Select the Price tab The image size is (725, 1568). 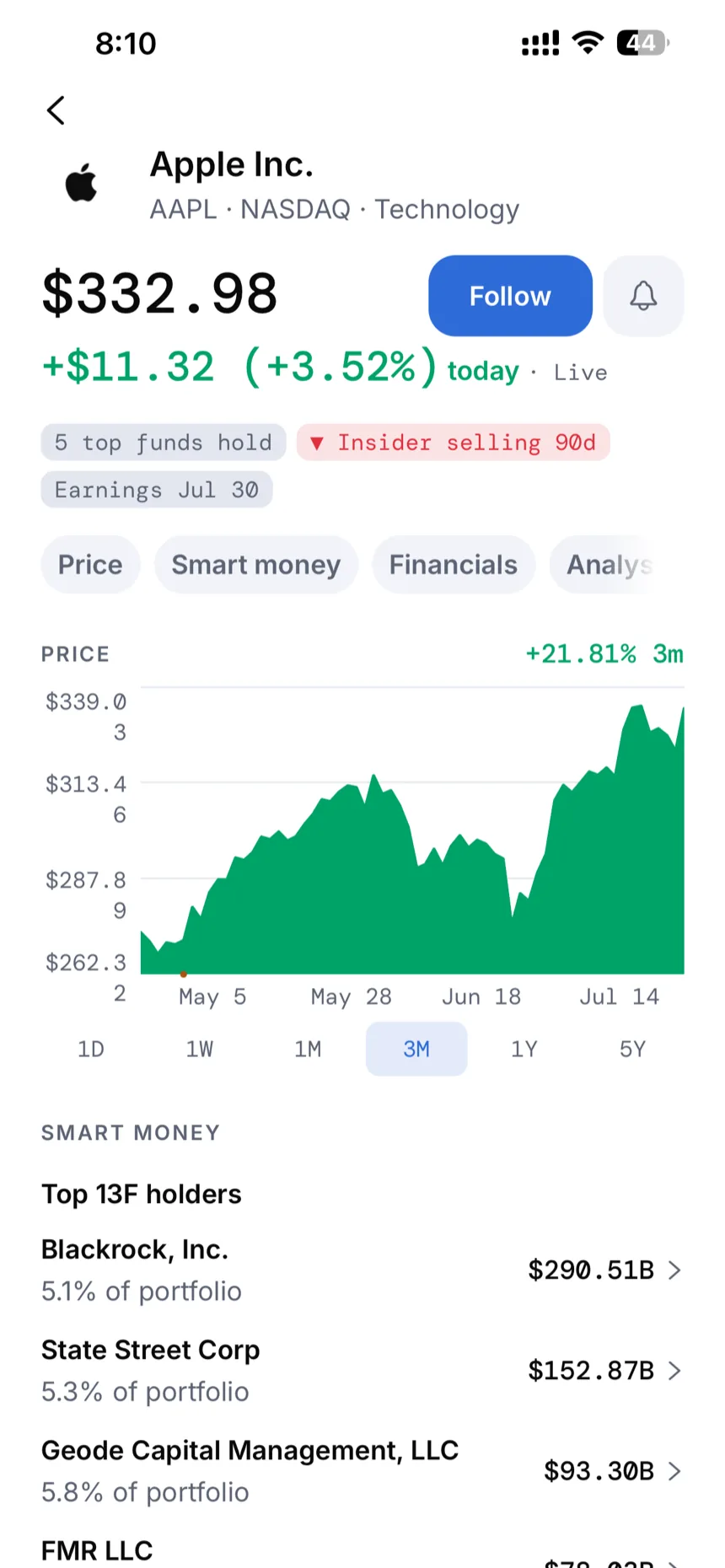(90, 565)
